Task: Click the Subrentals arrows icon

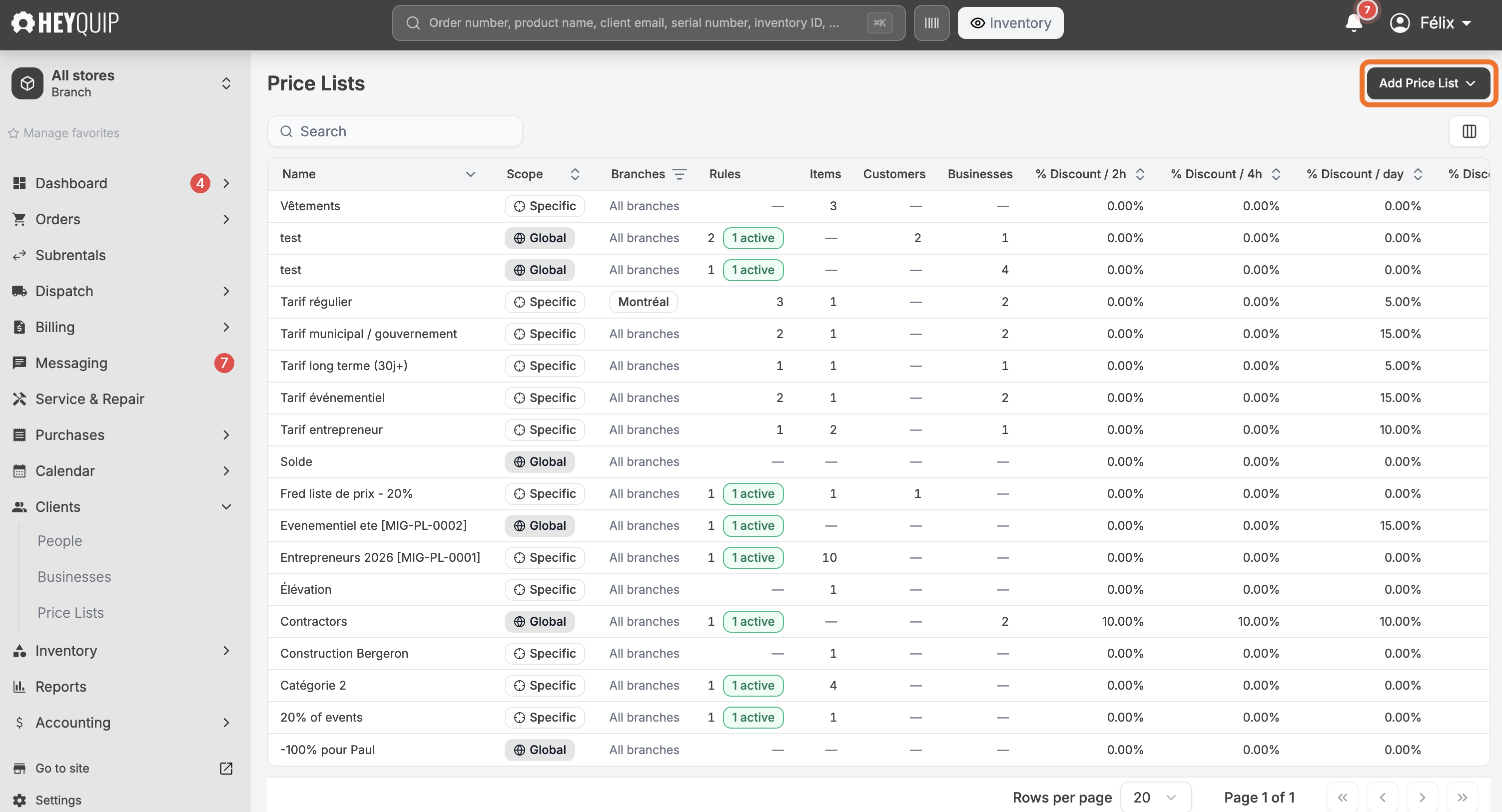Action: pos(19,255)
